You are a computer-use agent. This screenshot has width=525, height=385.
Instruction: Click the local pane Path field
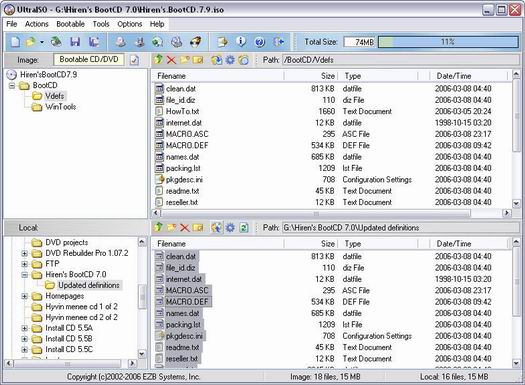click(400, 228)
